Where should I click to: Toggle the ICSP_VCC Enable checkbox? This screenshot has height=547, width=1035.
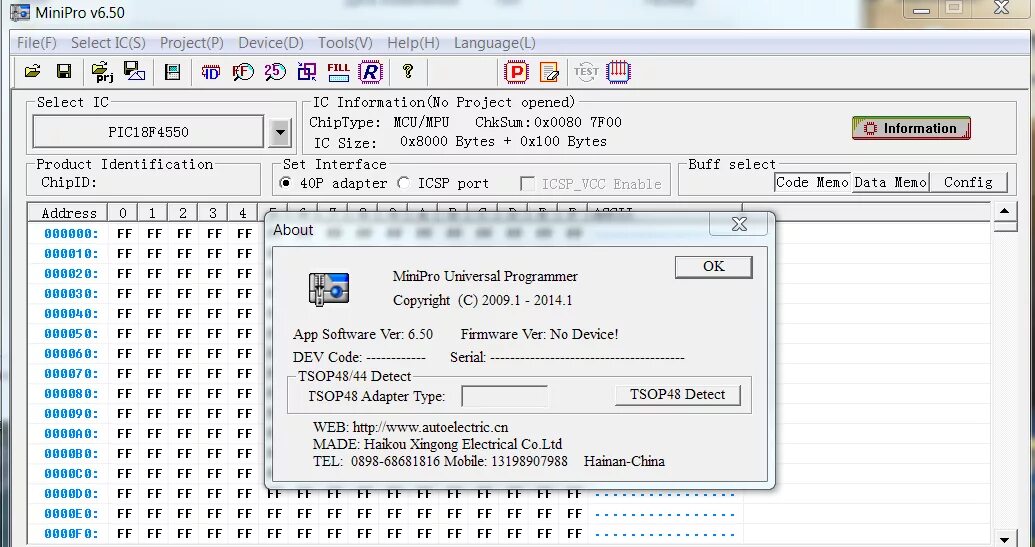(x=527, y=184)
